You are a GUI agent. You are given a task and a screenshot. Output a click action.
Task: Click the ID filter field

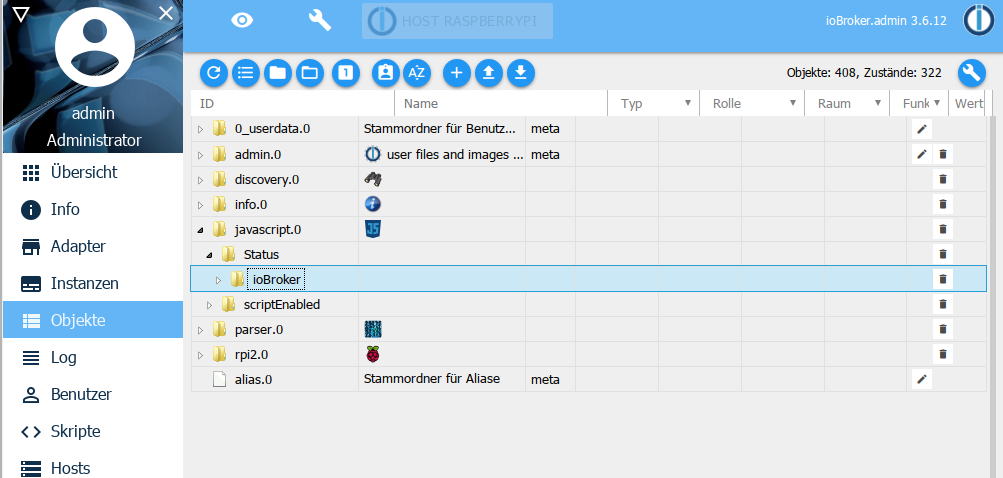tap(293, 103)
